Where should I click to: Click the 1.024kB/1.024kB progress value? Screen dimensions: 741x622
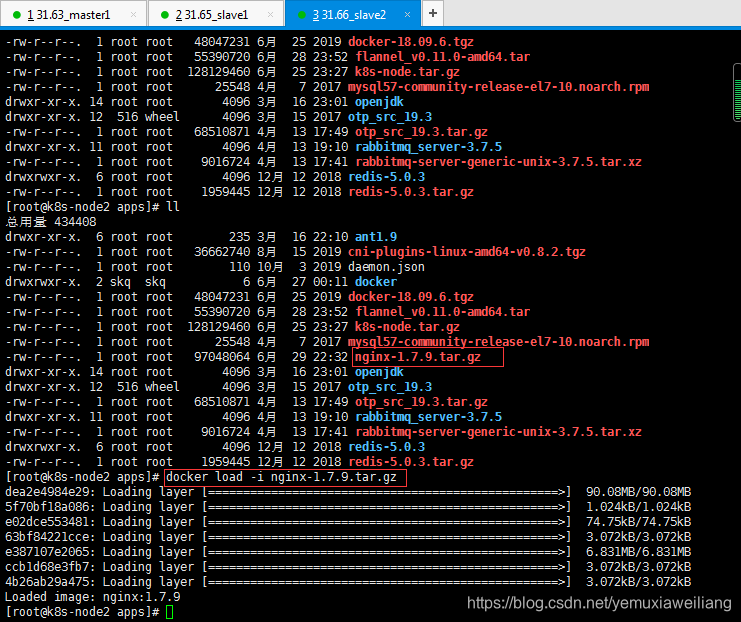pyautogui.click(x=638, y=507)
